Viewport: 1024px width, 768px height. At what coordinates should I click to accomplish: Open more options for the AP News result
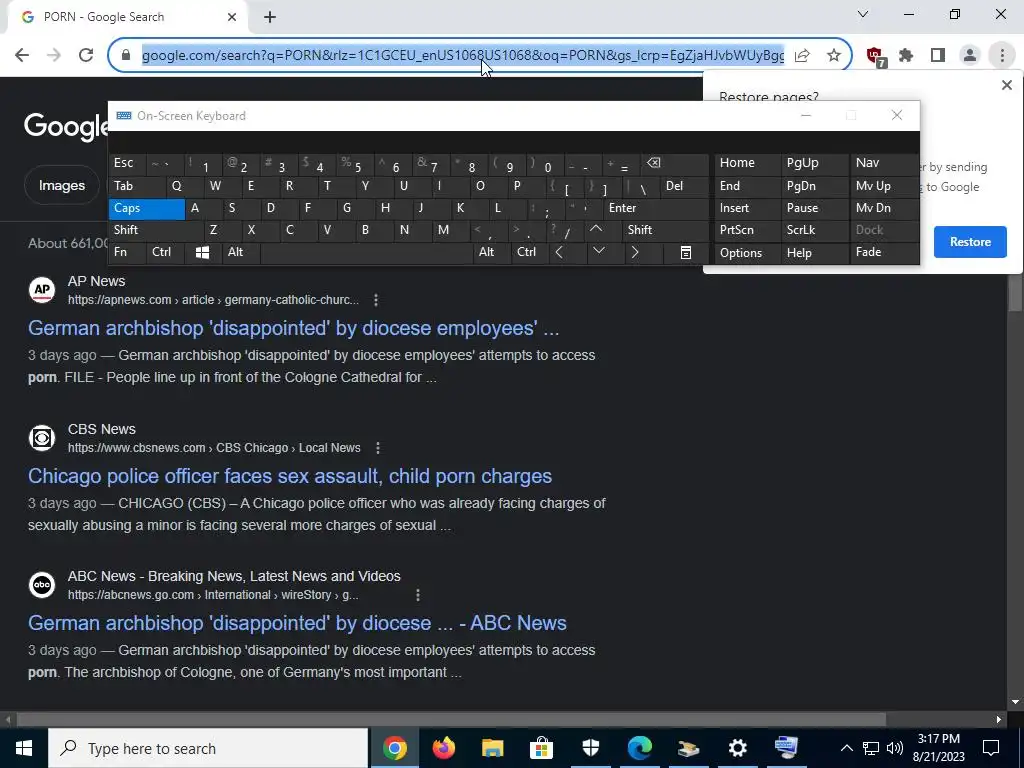(x=376, y=300)
